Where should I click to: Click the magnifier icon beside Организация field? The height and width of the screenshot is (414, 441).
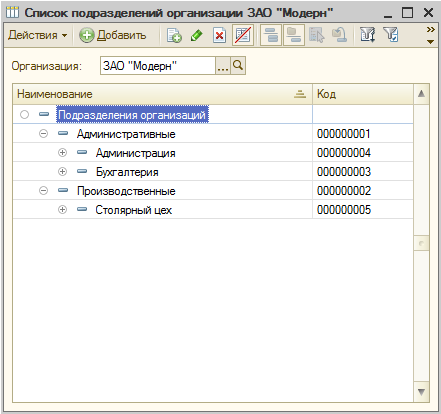coord(238,65)
